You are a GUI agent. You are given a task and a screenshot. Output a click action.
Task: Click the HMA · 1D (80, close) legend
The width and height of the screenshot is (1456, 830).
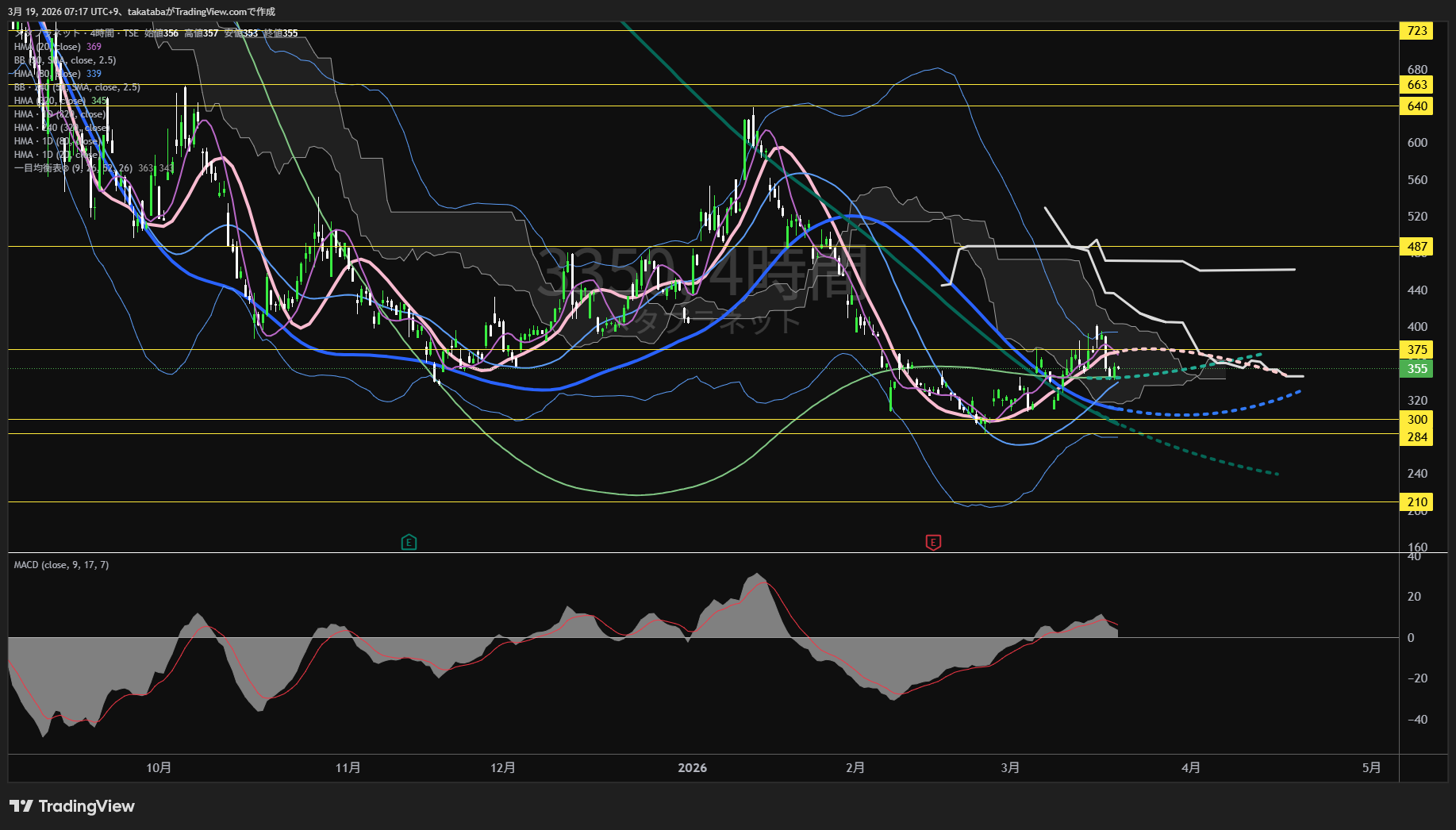[56, 141]
